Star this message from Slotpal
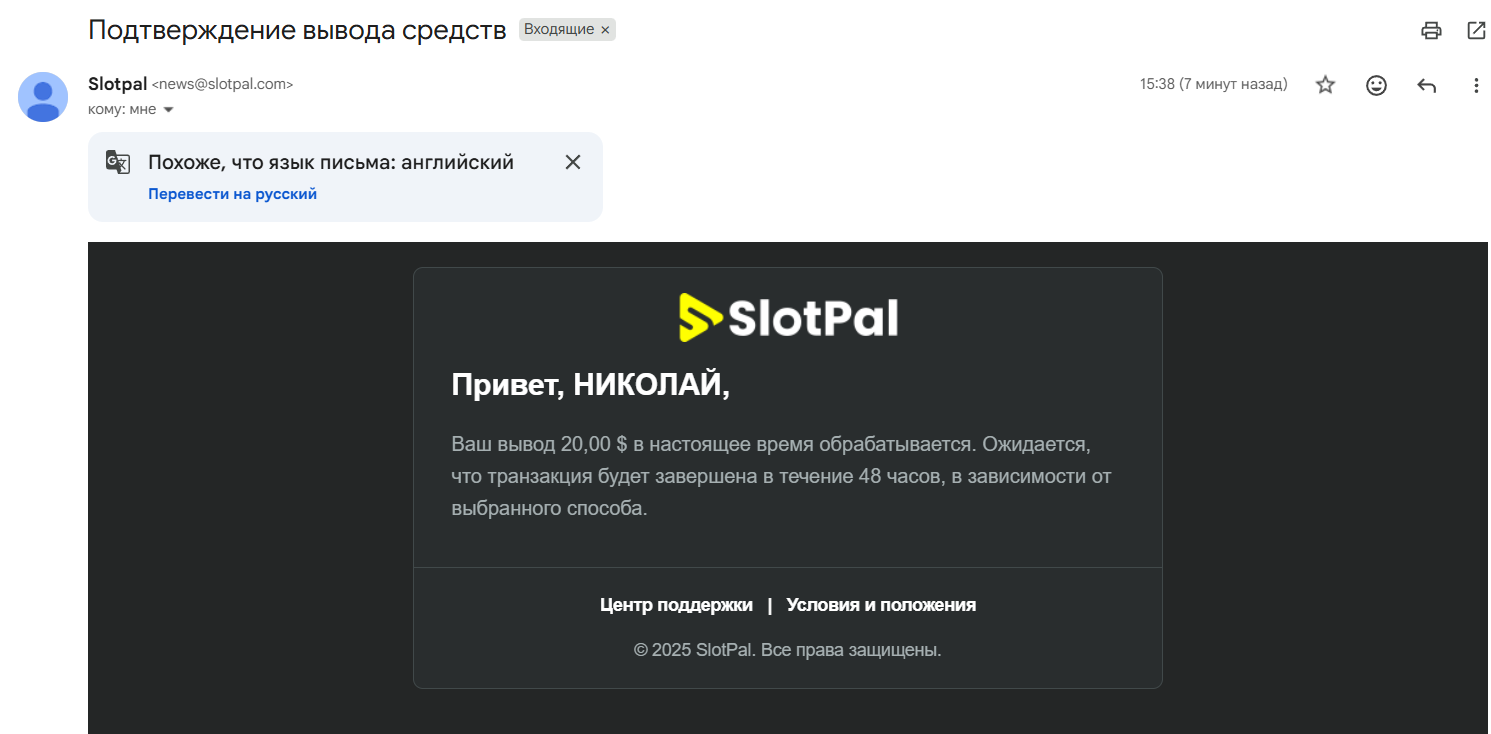 1325,85
